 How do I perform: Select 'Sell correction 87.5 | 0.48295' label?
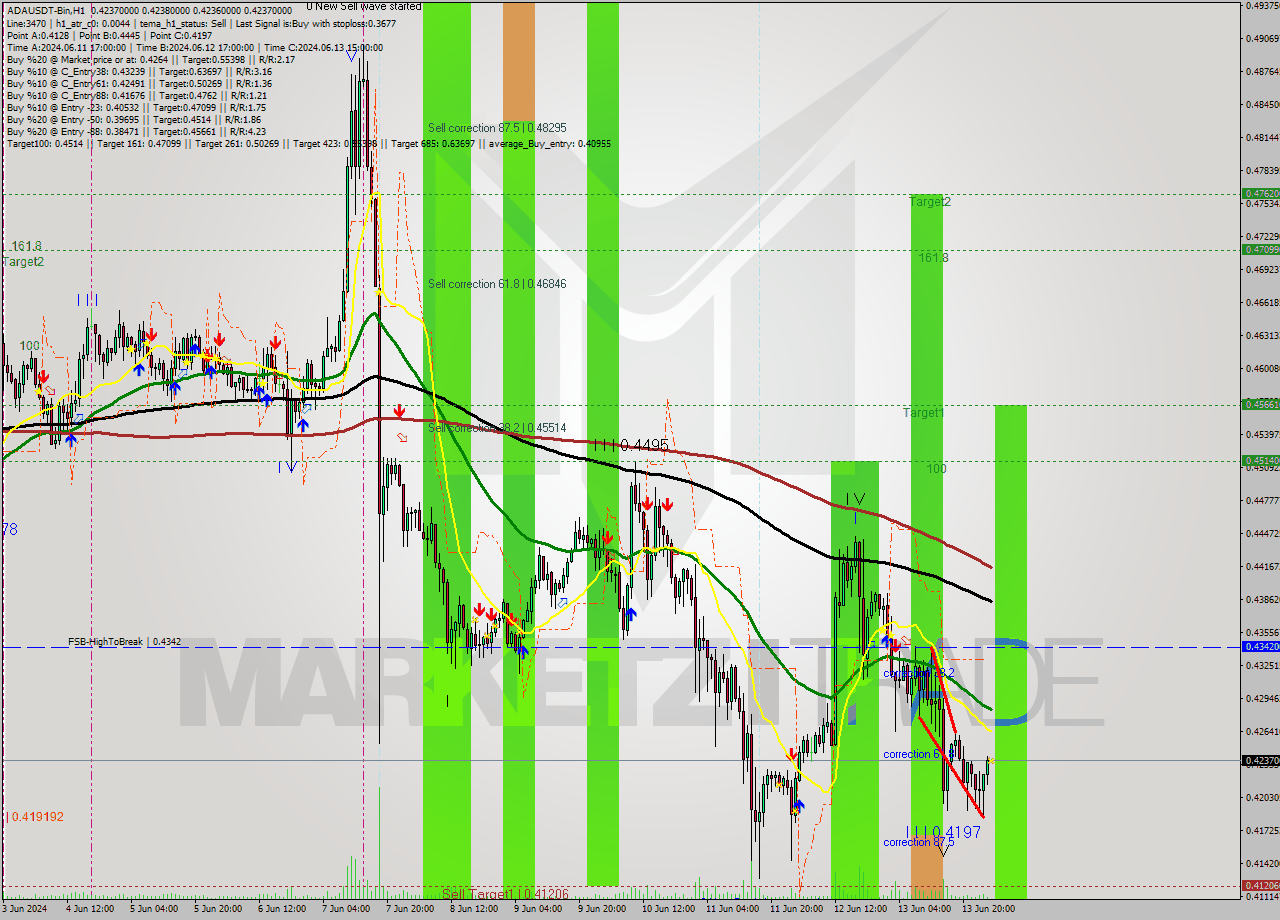(497, 128)
